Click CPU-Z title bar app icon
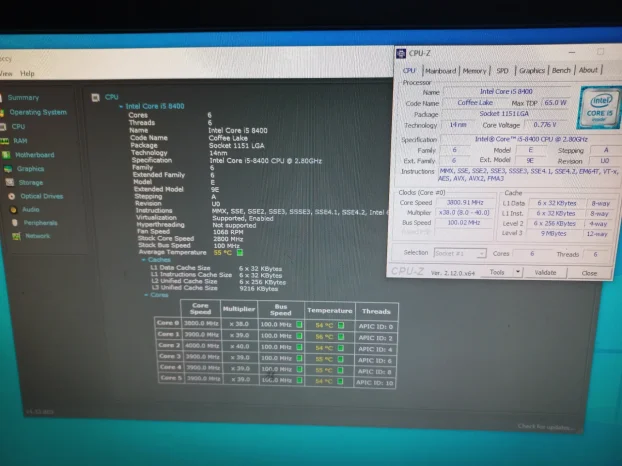622x466 pixels. [x=401, y=53]
